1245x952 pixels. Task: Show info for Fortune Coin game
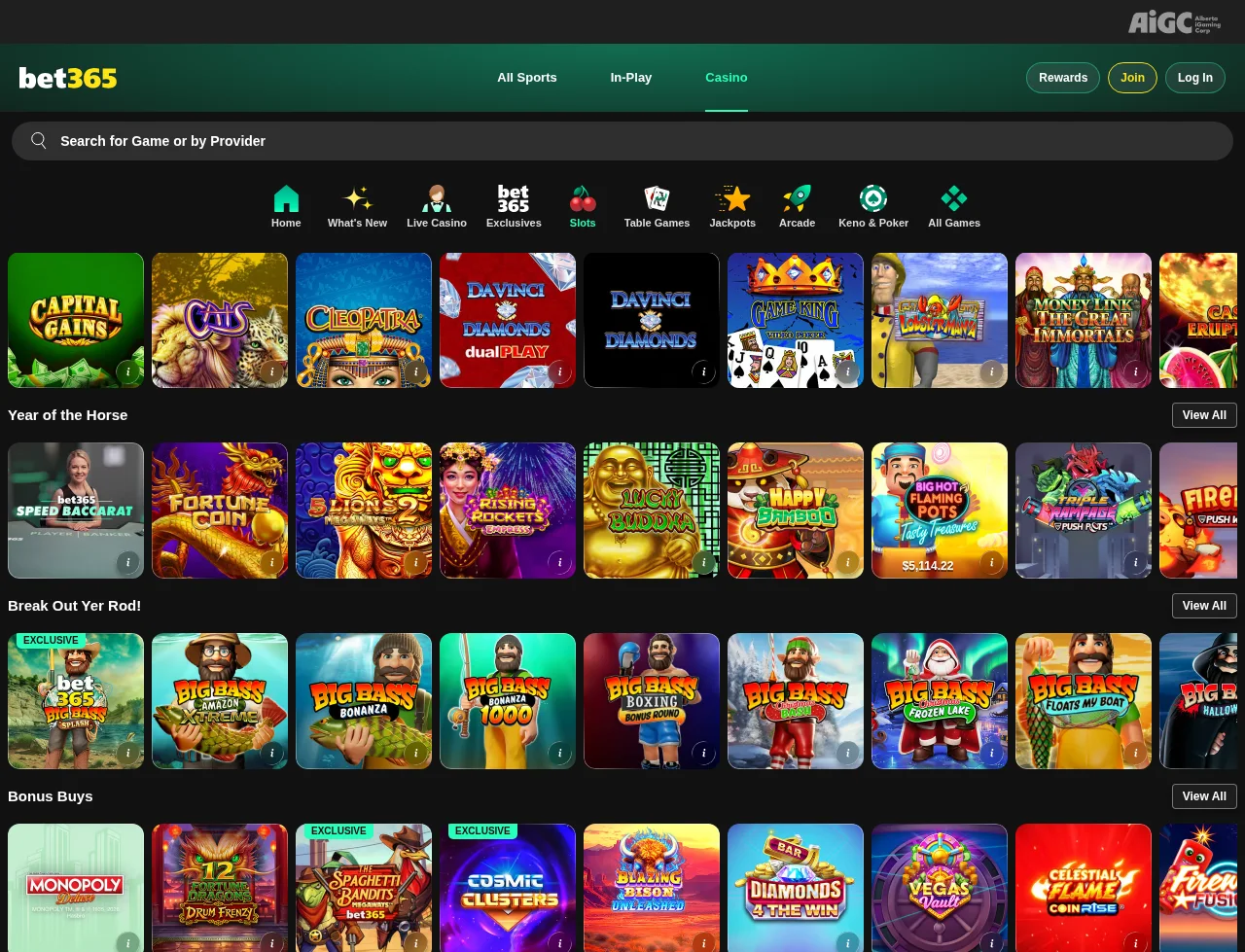point(271,562)
